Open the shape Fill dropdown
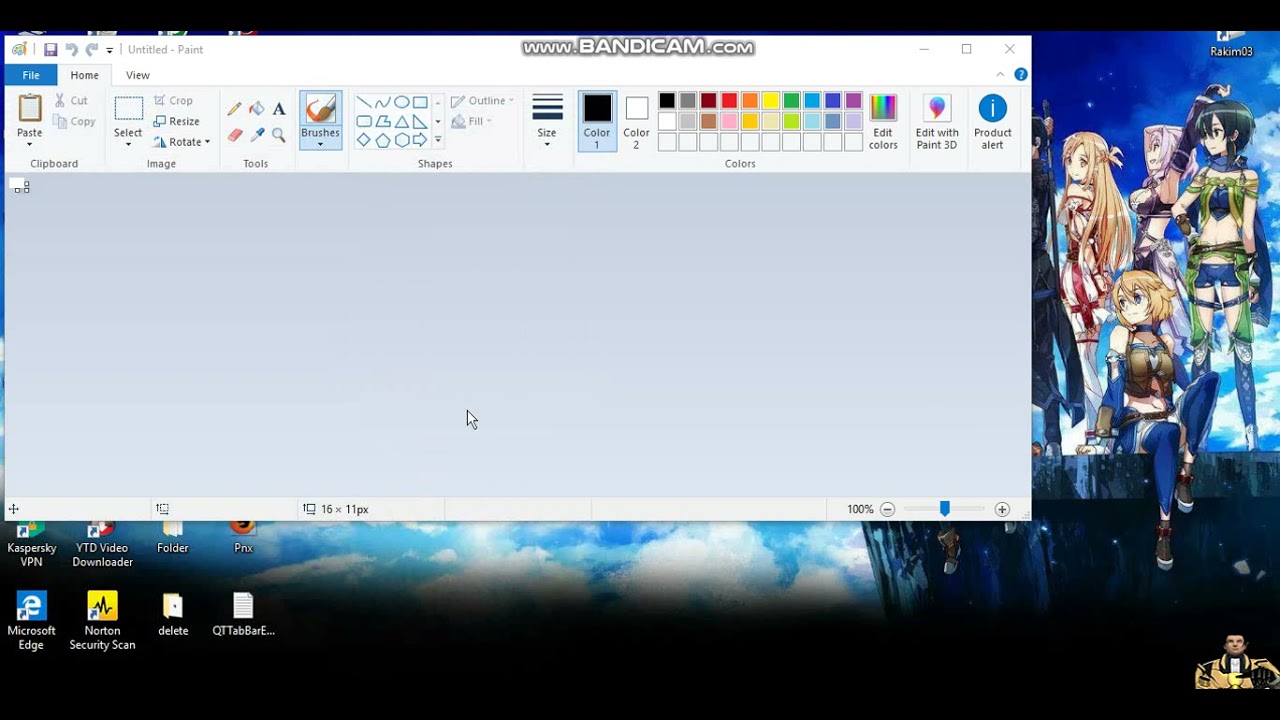This screenshot has height=720, width=1280. click(x=472, y=121)
